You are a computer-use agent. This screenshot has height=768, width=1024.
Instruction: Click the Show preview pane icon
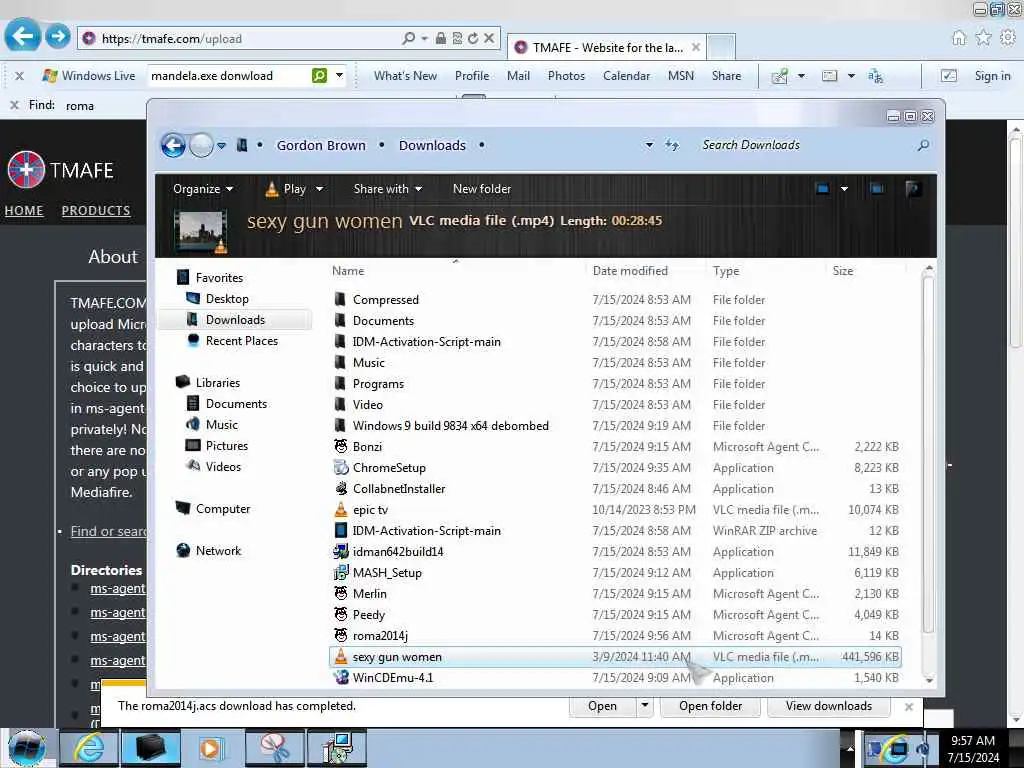pos(877,189)
